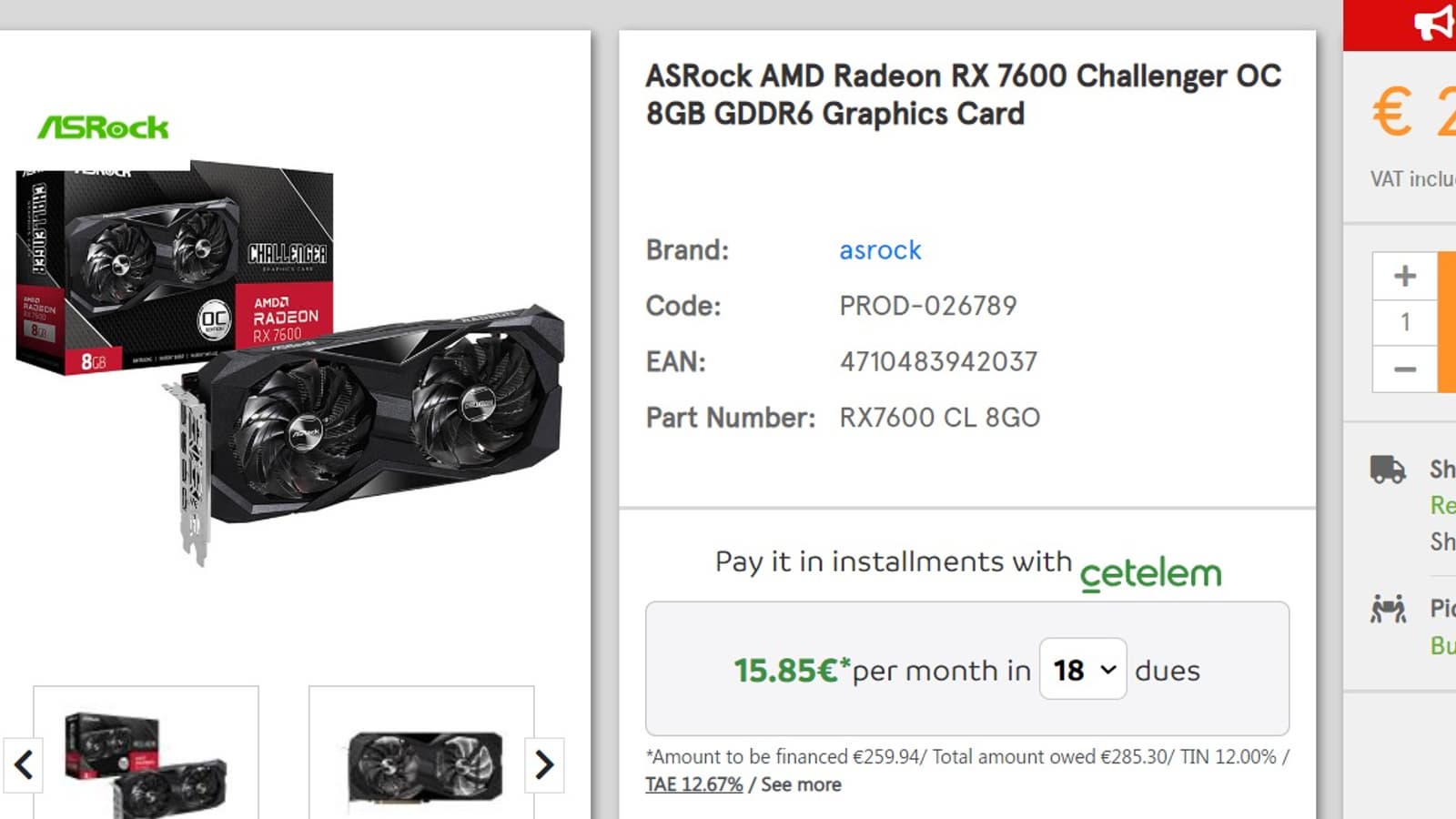
Task: Click the cetelem logo
Action: (x=1150, y=573)
